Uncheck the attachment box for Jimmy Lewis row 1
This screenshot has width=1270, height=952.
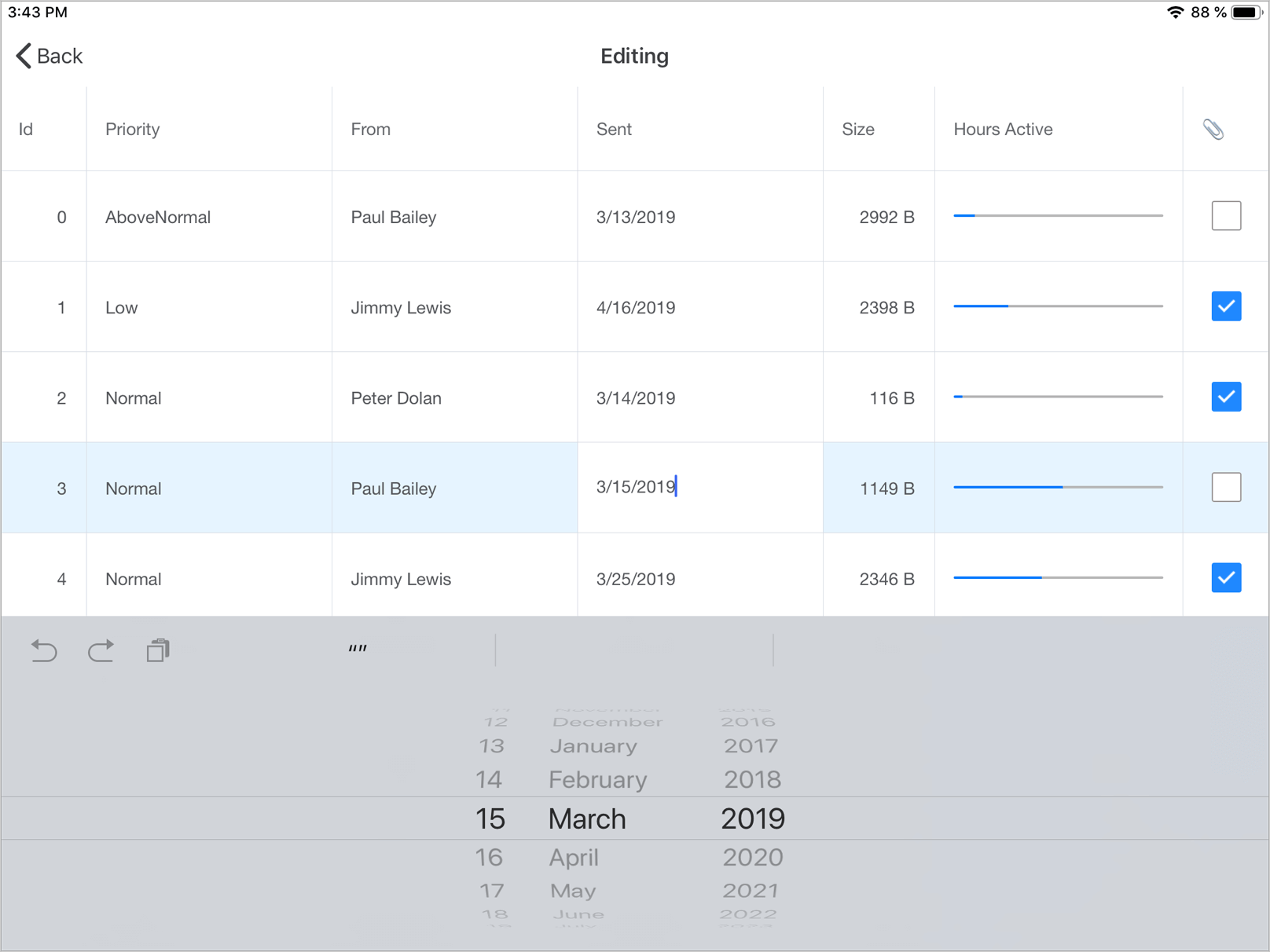pyautogui.click(x=1226, y=306)
